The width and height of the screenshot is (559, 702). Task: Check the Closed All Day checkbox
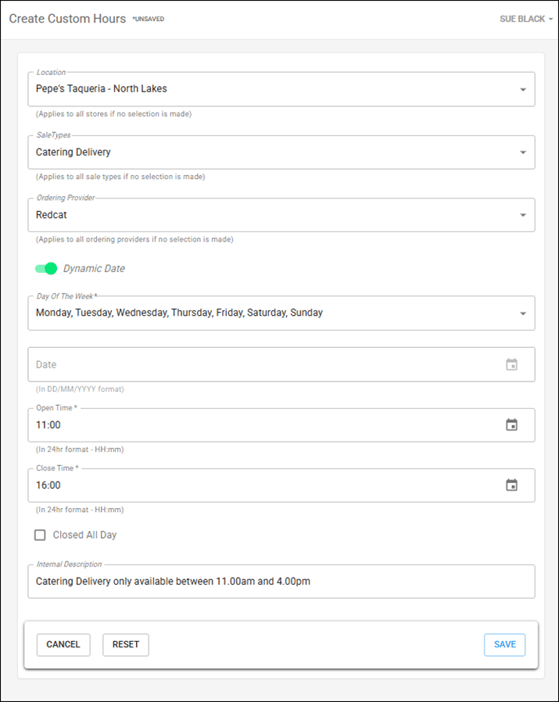[40, 535]
